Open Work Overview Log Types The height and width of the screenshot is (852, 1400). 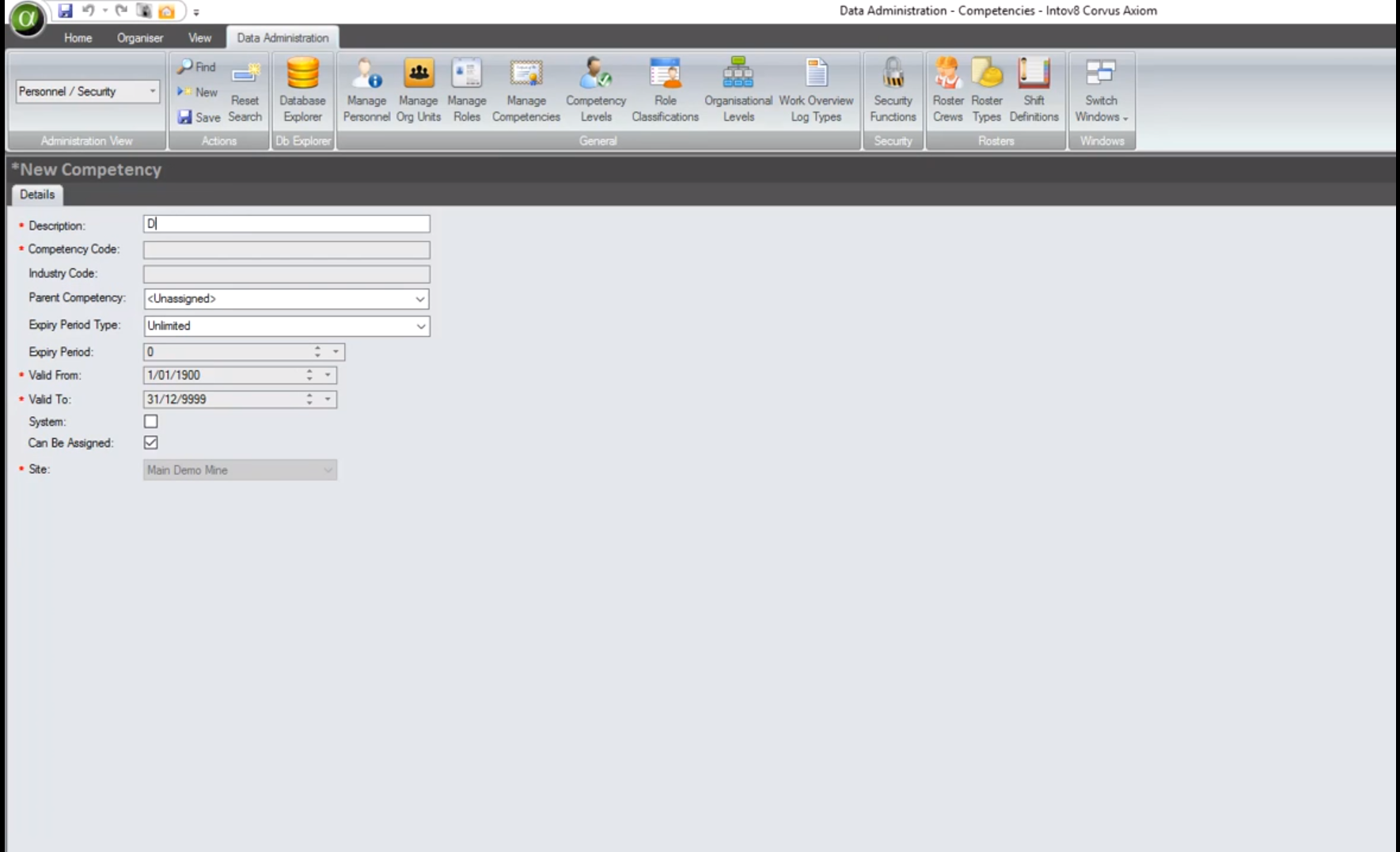pos(816,91)
